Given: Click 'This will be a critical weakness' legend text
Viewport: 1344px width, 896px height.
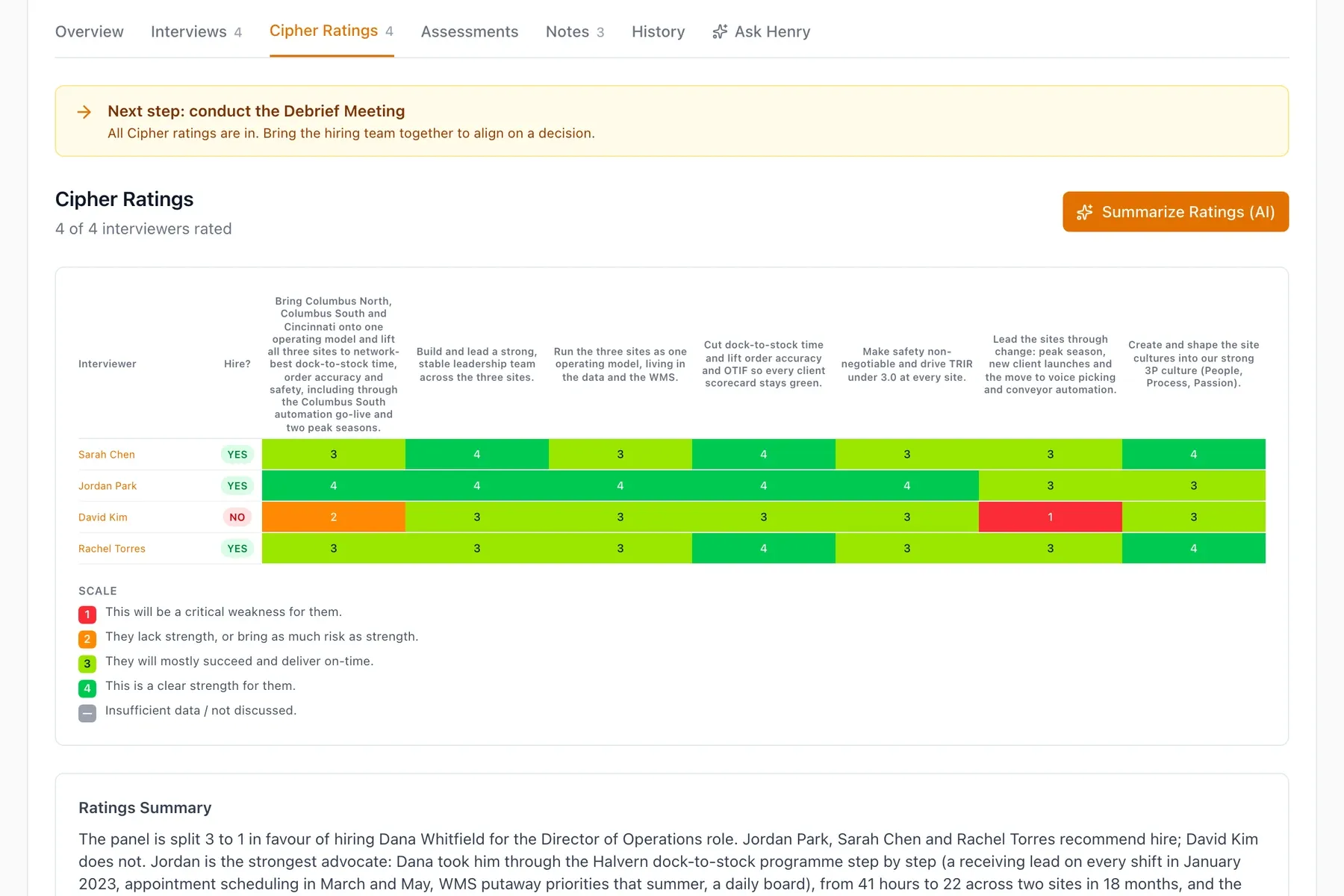Looking at the screenshot, I should (223, 612).
